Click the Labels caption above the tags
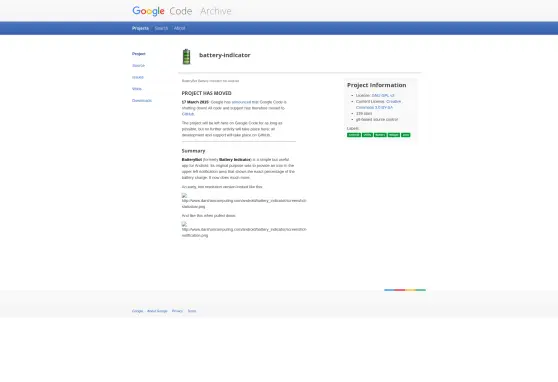Image resolution: width=558 pixels, height=382 pixels. 353,129
